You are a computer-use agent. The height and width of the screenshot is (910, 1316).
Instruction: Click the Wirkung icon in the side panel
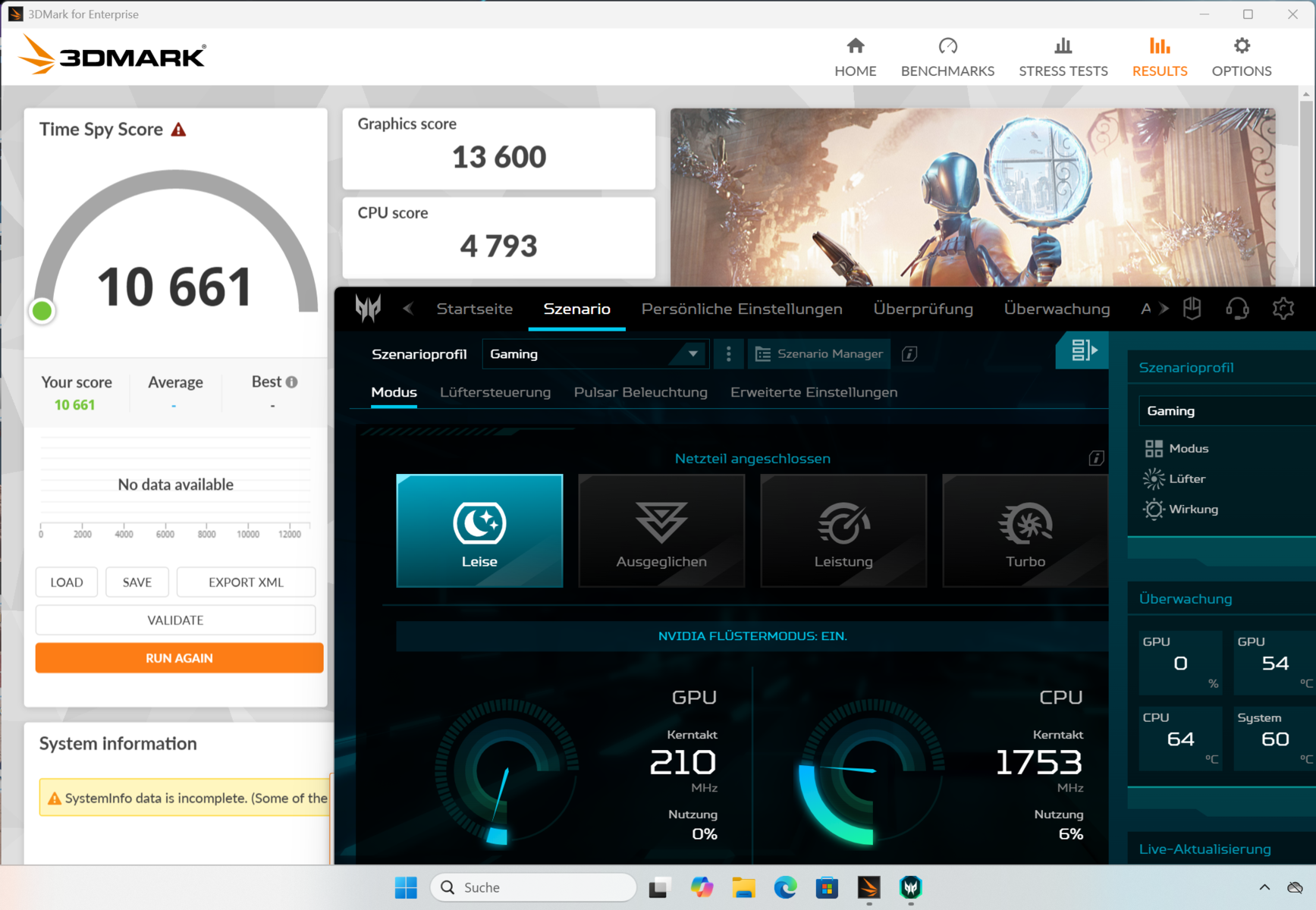1154,510
